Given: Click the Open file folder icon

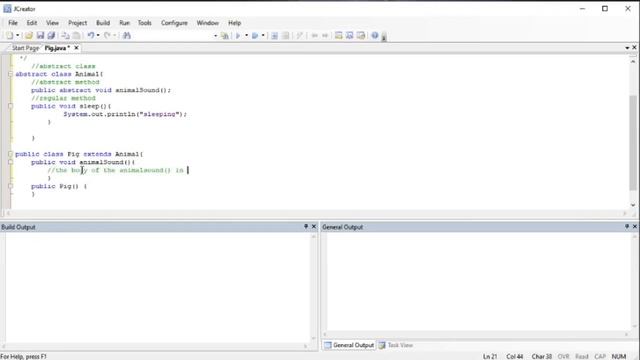Looking at the screenshot, I should point(29,36).
